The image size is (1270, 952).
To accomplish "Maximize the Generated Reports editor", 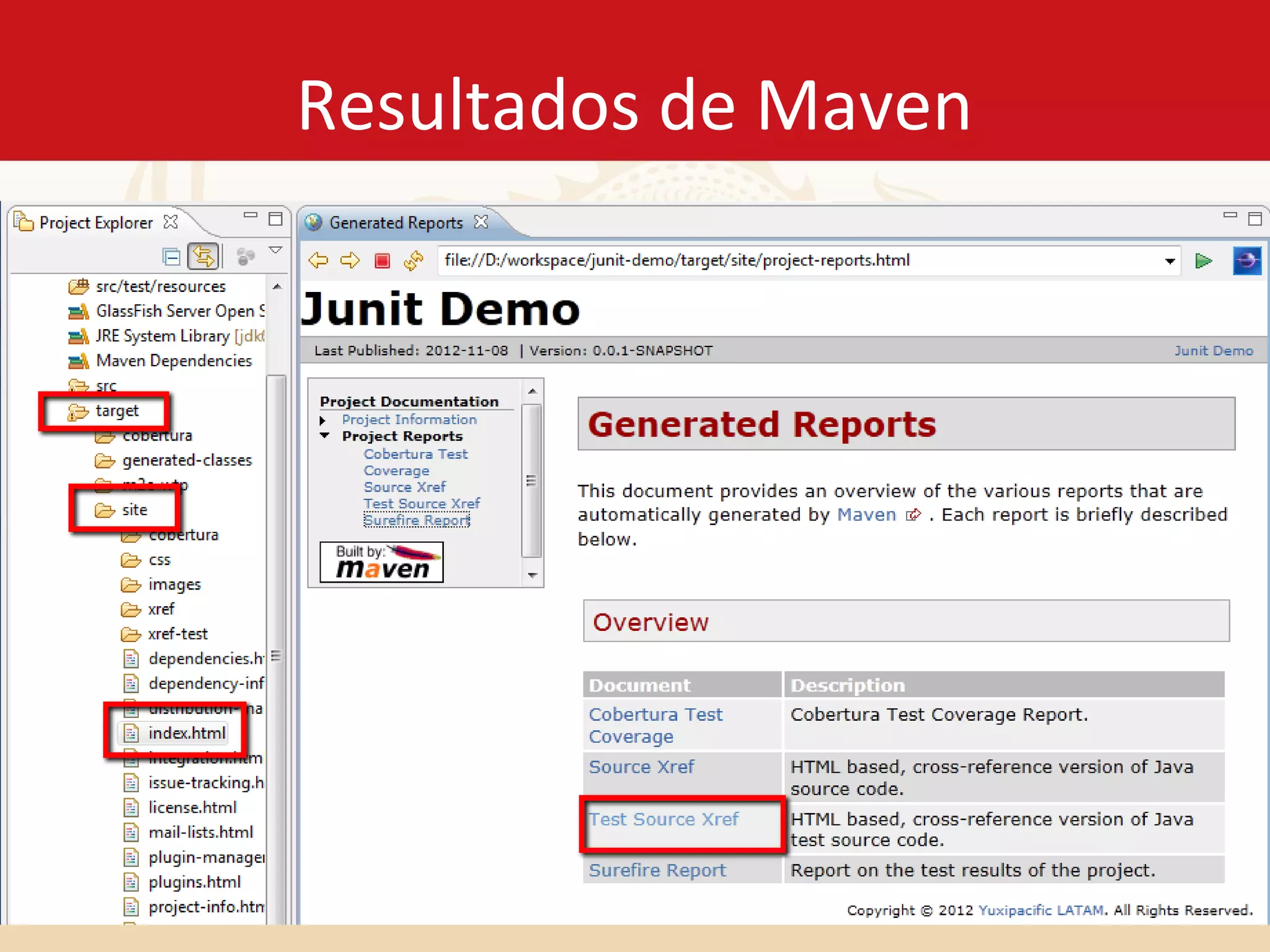I will [1255, 219].
